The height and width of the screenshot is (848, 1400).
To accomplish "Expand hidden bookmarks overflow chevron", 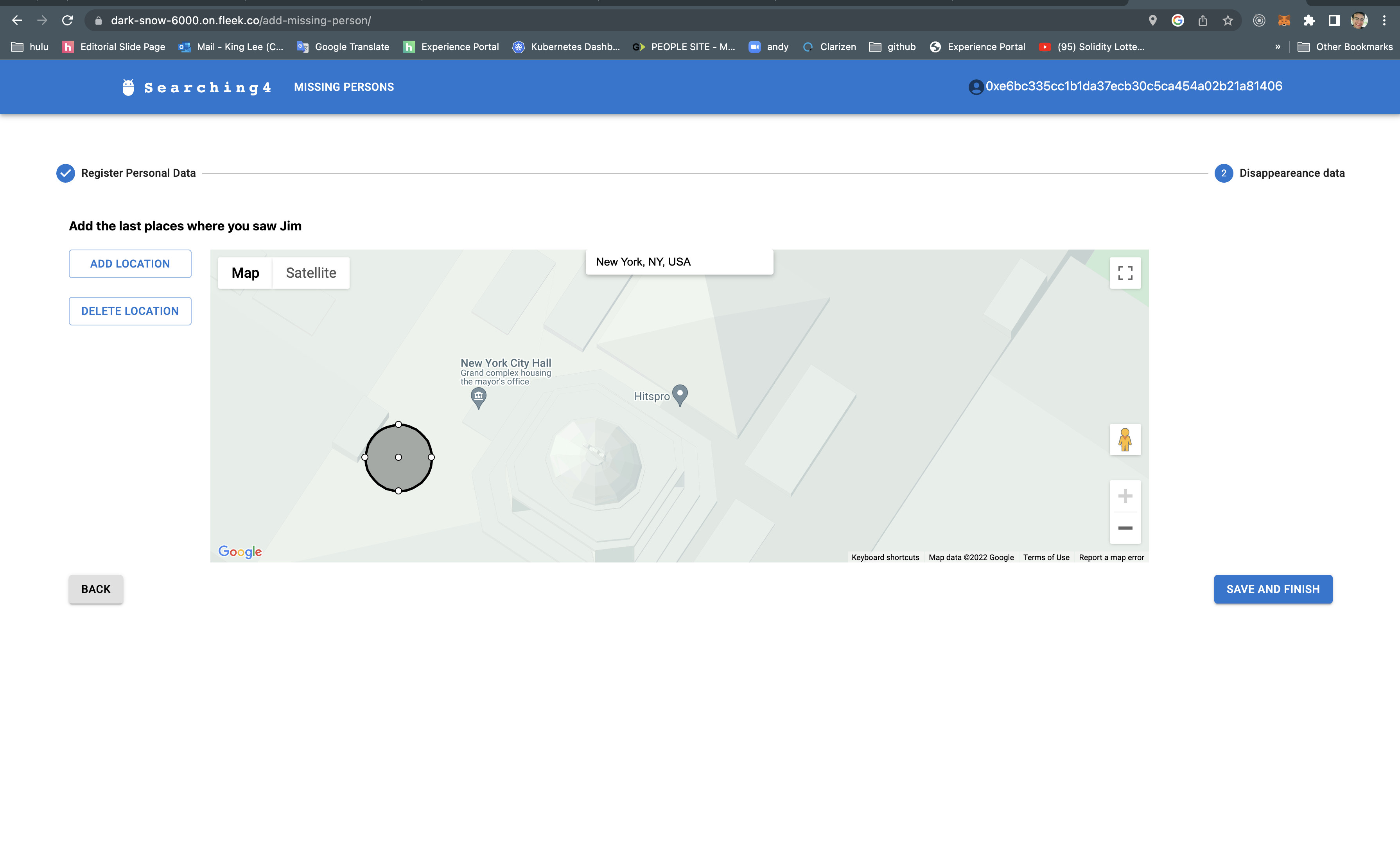I will pos(1278,47).
